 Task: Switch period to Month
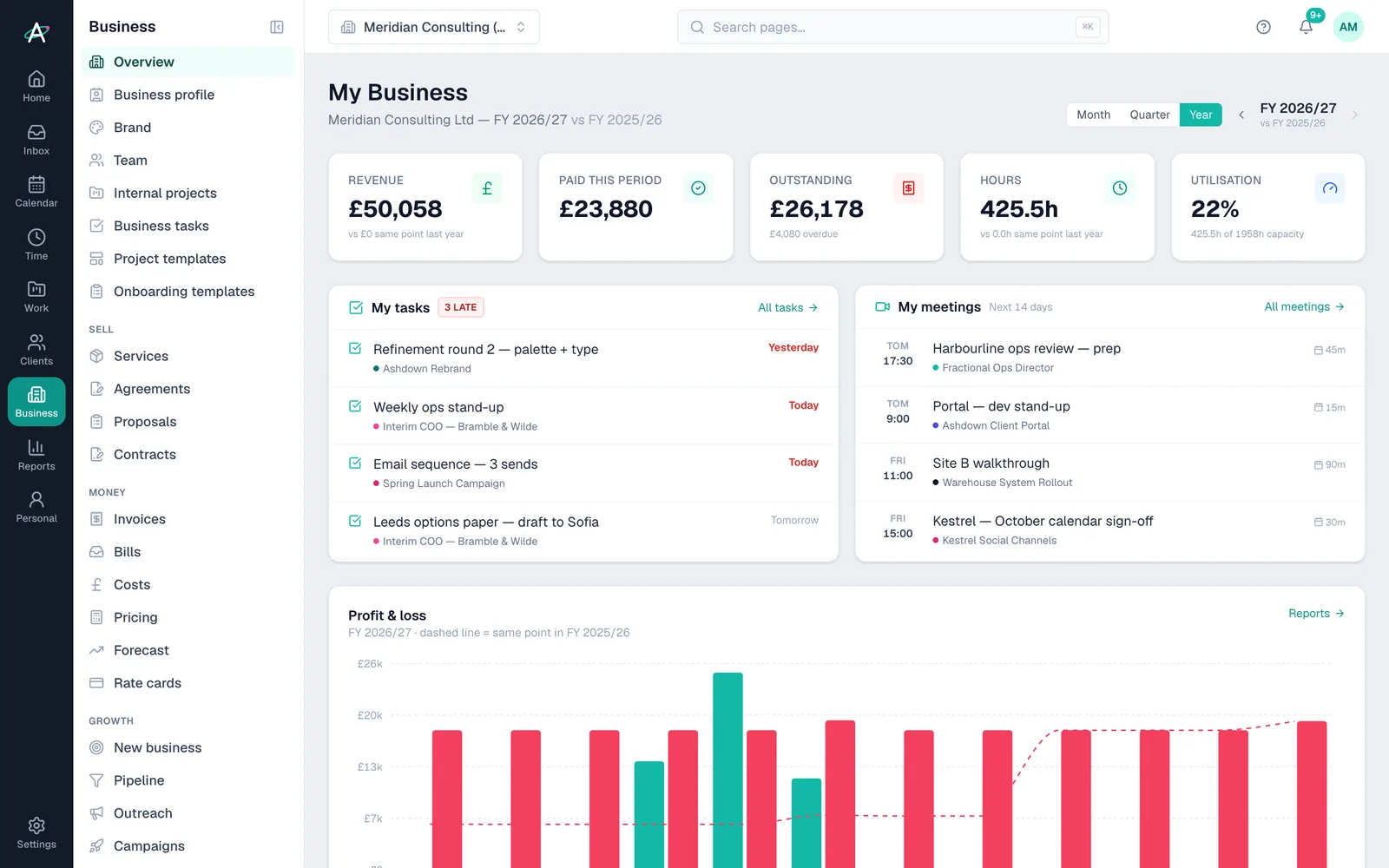pyautogui.click(x=1093, y=115)
